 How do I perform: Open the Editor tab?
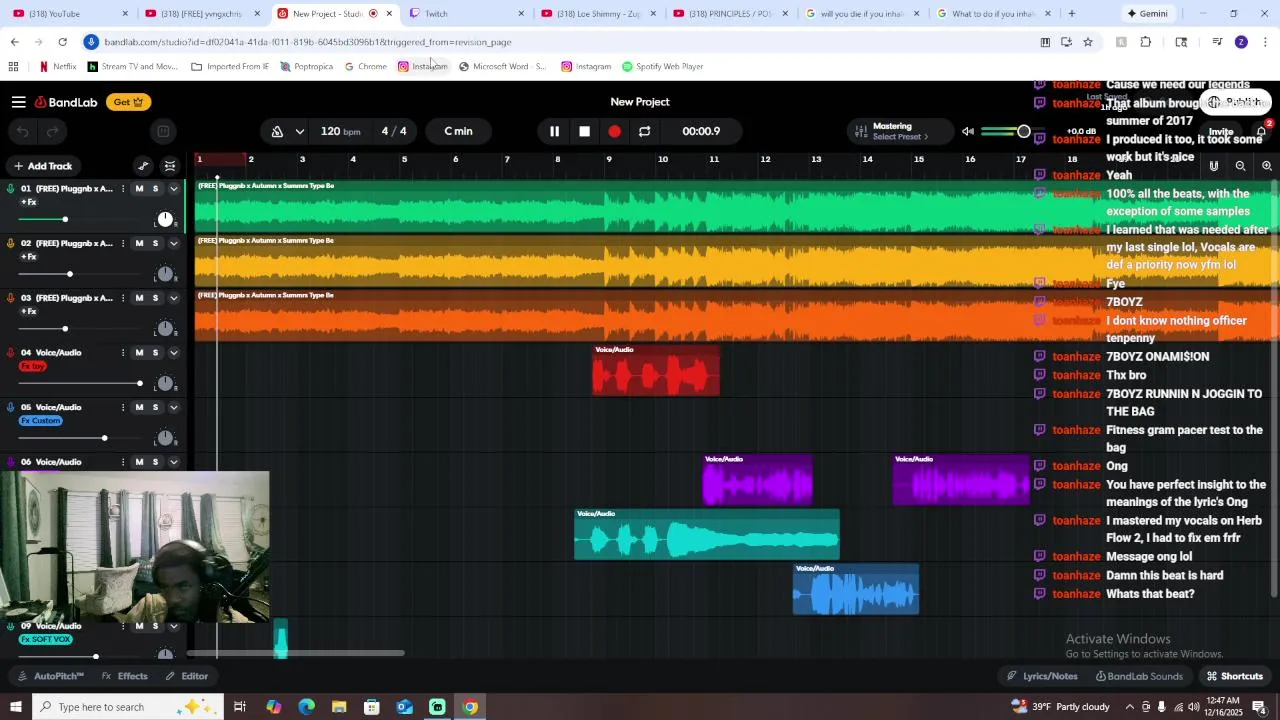pyautogui.click(x=187, y=676)
